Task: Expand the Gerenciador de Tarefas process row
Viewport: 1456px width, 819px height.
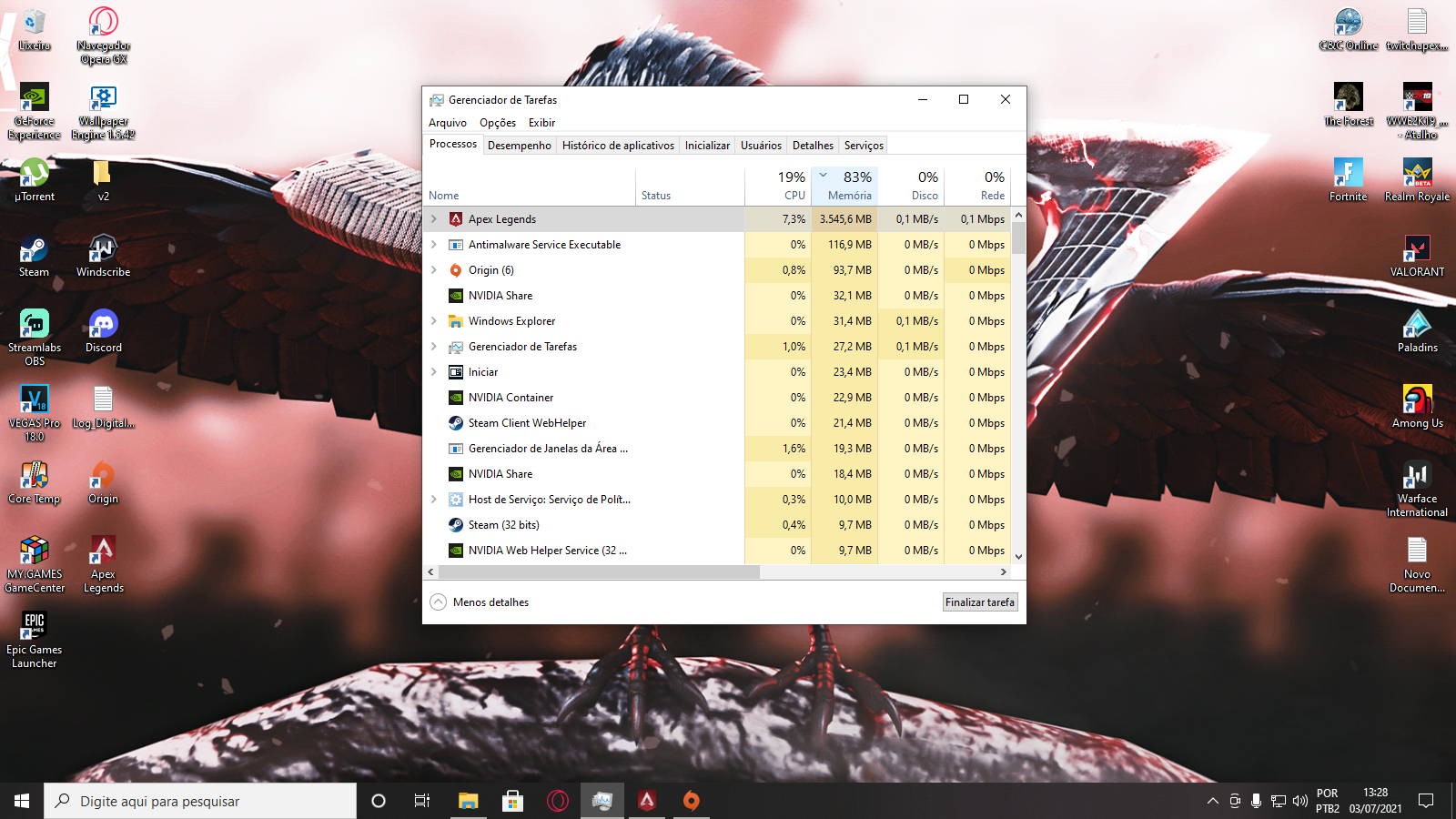Action: [x=434, y=347]
